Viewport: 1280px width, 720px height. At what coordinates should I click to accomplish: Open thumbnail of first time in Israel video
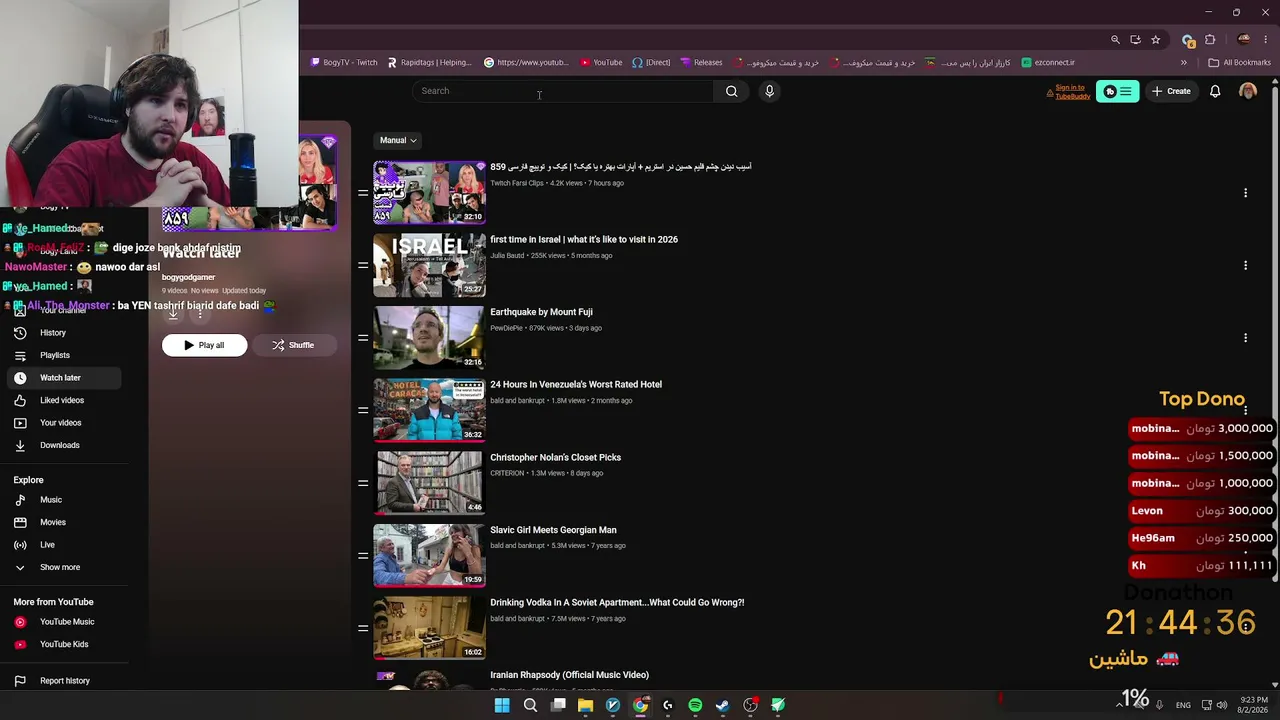(x=429, y=265)
